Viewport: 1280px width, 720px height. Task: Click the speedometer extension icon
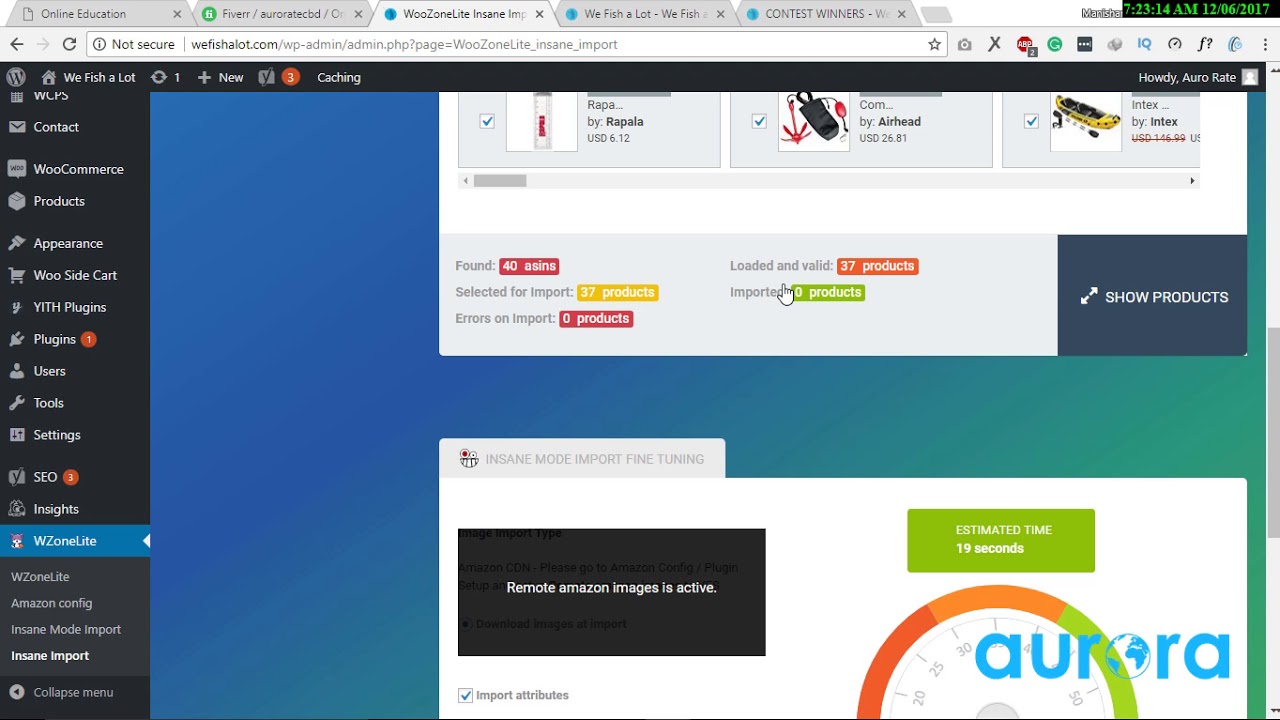(x=1174, y=44)
